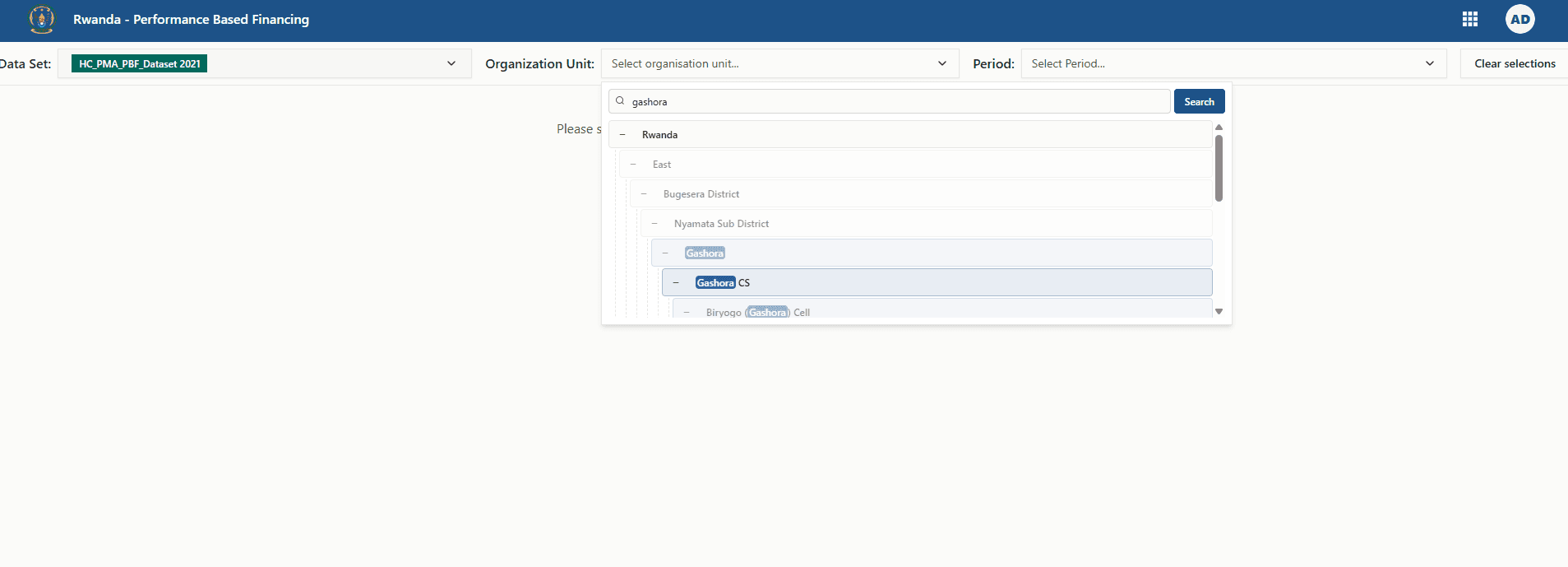Select the Gashora sector tree item
1568x567 pixels.
point(705,253)
